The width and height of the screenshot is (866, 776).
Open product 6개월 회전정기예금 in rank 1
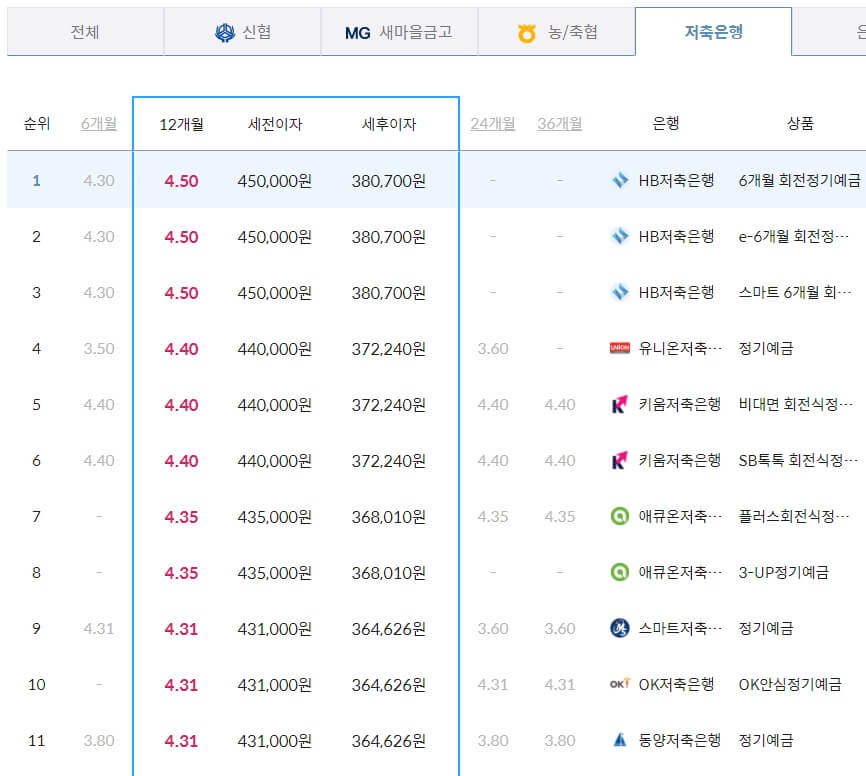click(799, 180)
